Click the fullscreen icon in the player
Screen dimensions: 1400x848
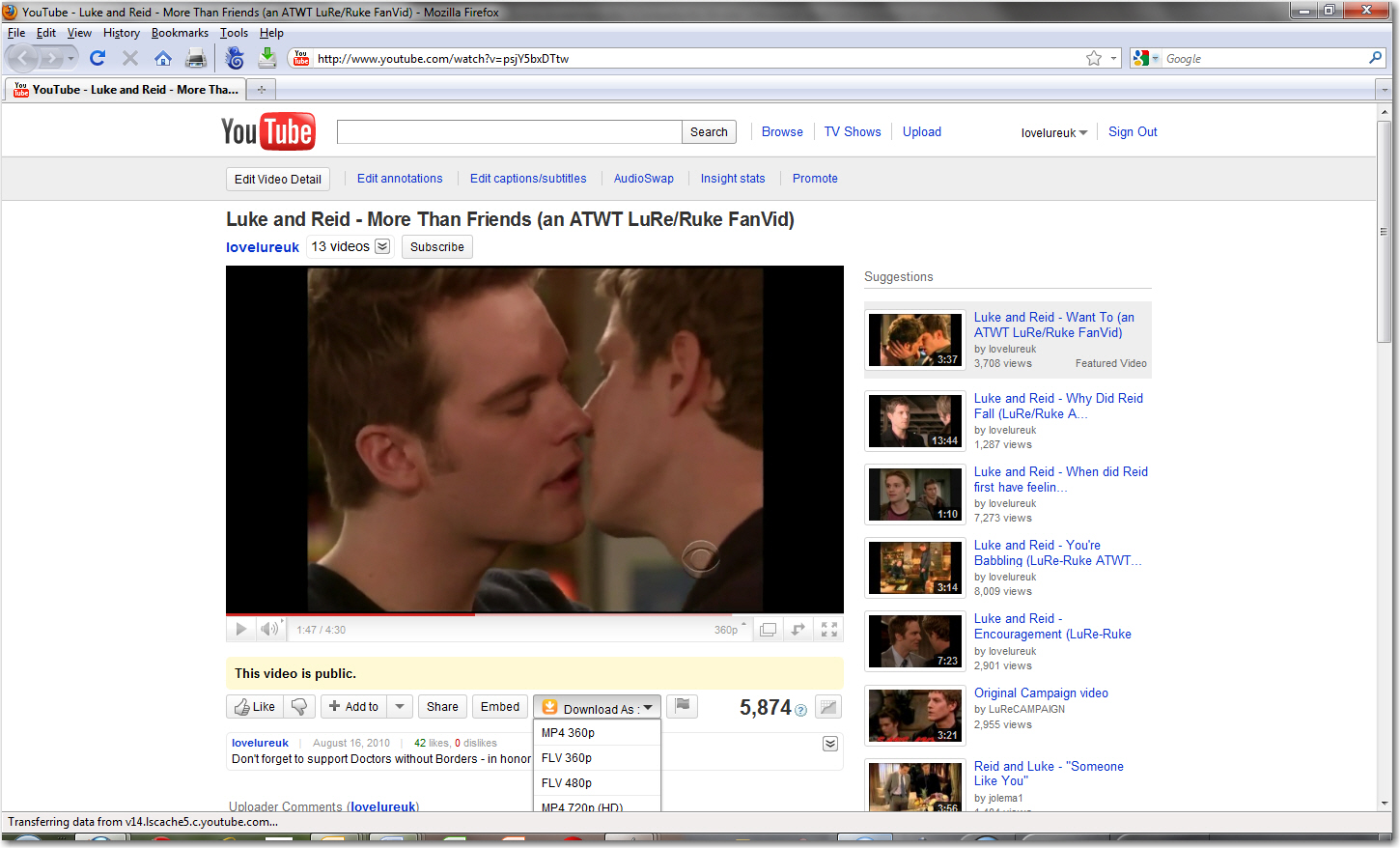[828, 630]
